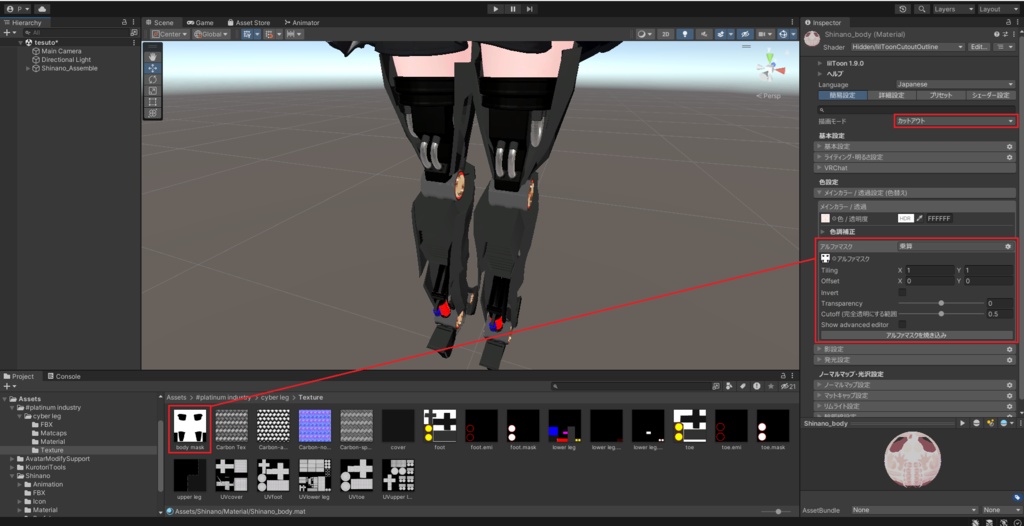Select the Move tool in Scene
1024x526 pixels.
[x=153, y=69]
